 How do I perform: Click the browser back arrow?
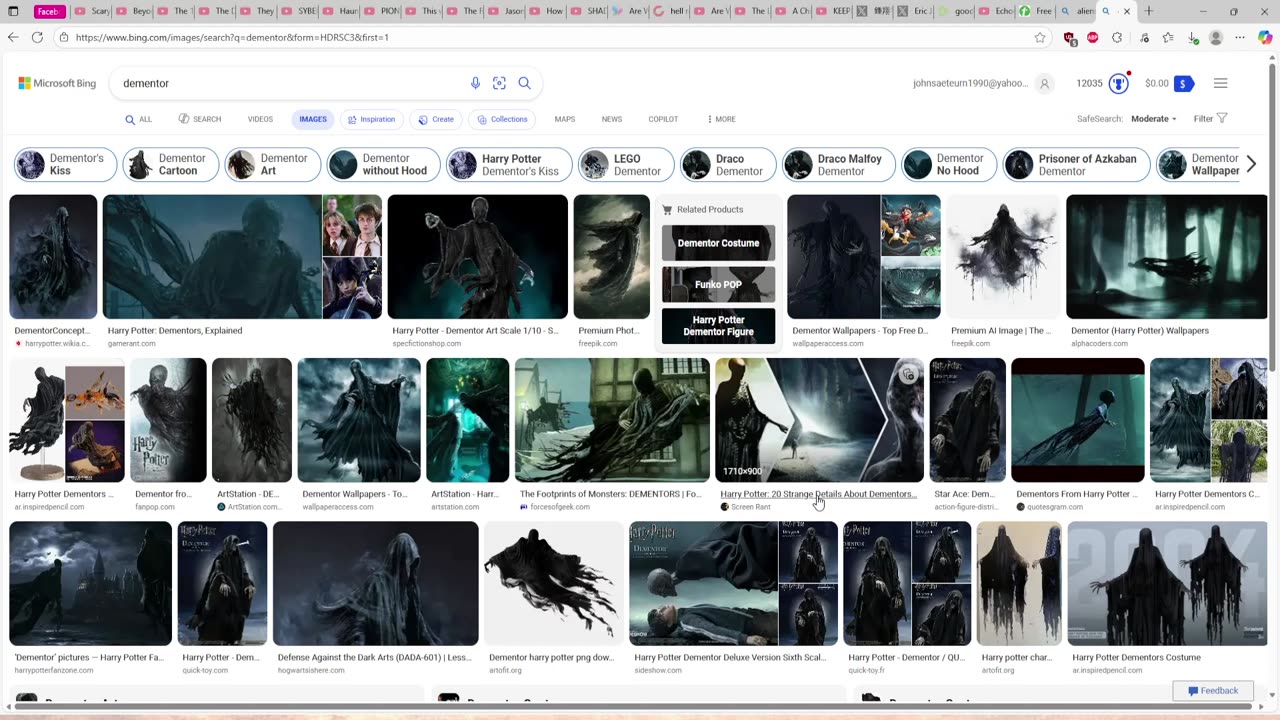(x=13, y=37)
